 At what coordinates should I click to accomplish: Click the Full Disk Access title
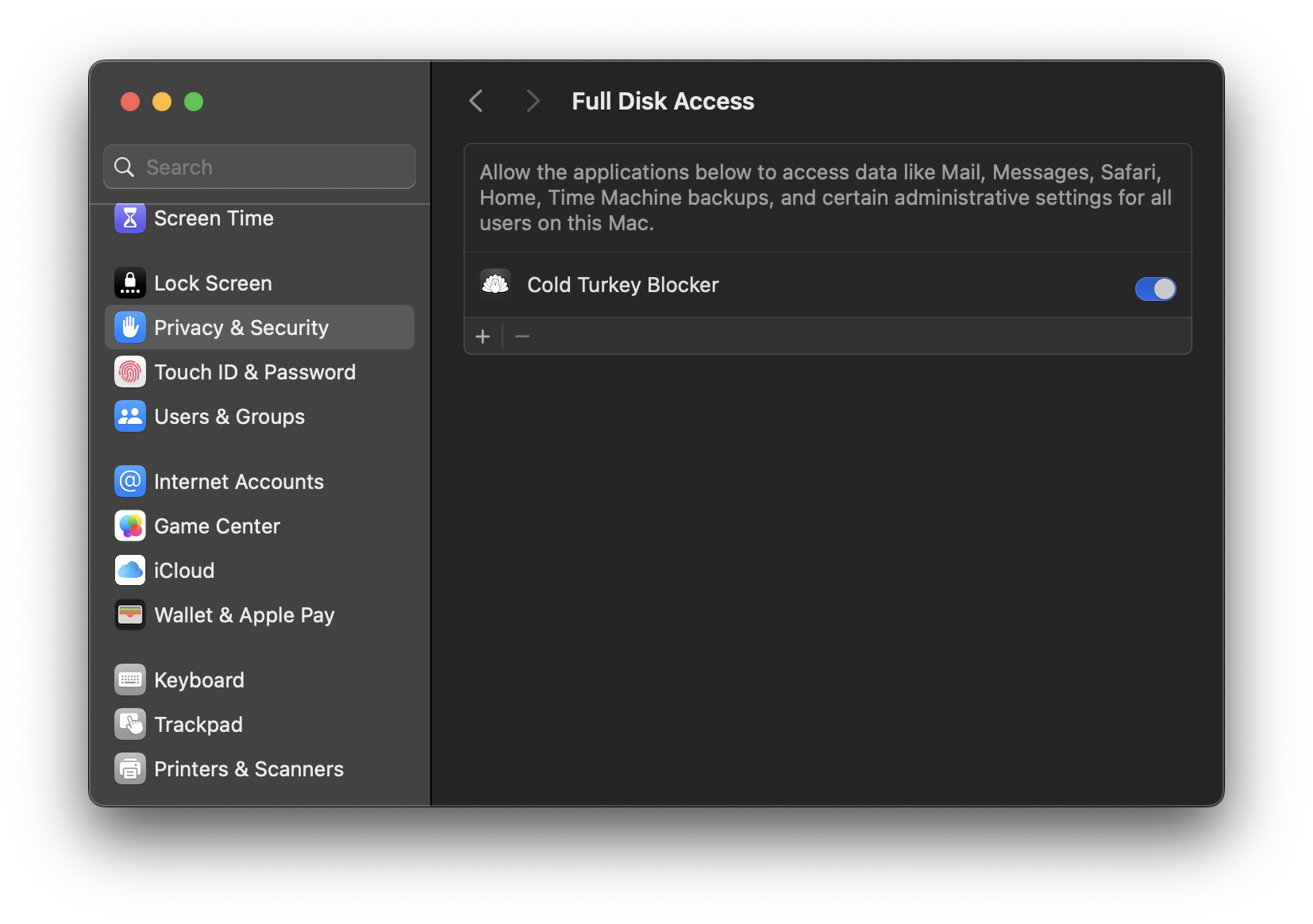[x=663, y=101]
